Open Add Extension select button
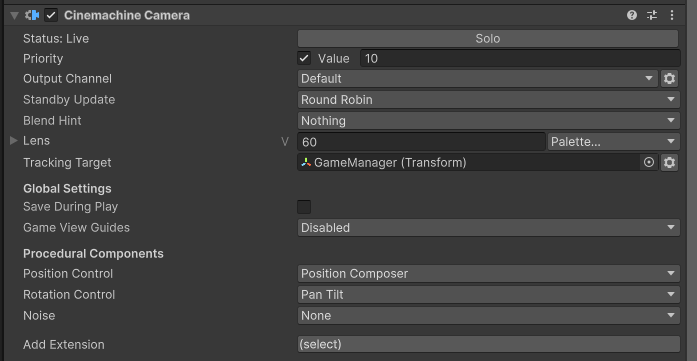Screen dimensions: 697x361 coord(489,345)
